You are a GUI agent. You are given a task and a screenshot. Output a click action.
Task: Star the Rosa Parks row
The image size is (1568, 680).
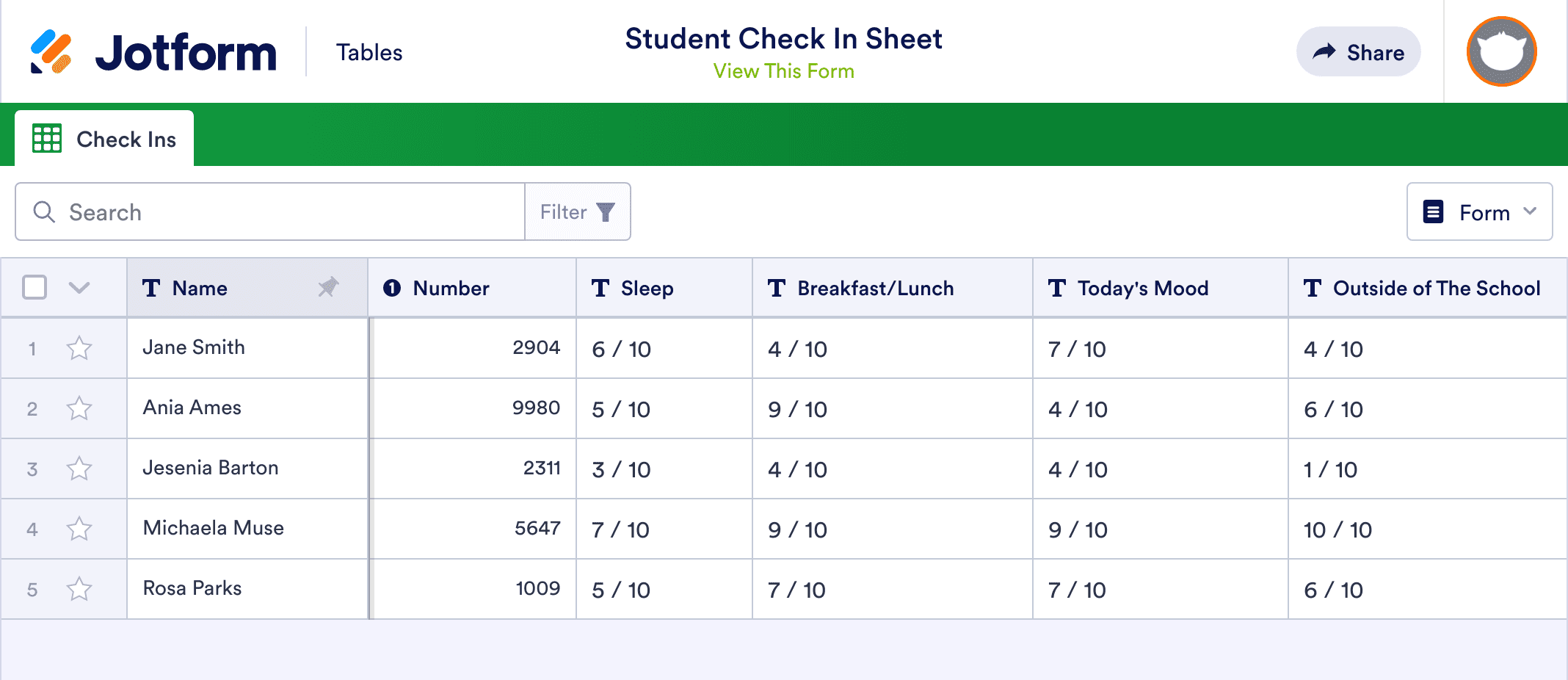pyautogui.click(x=79, y=588)
